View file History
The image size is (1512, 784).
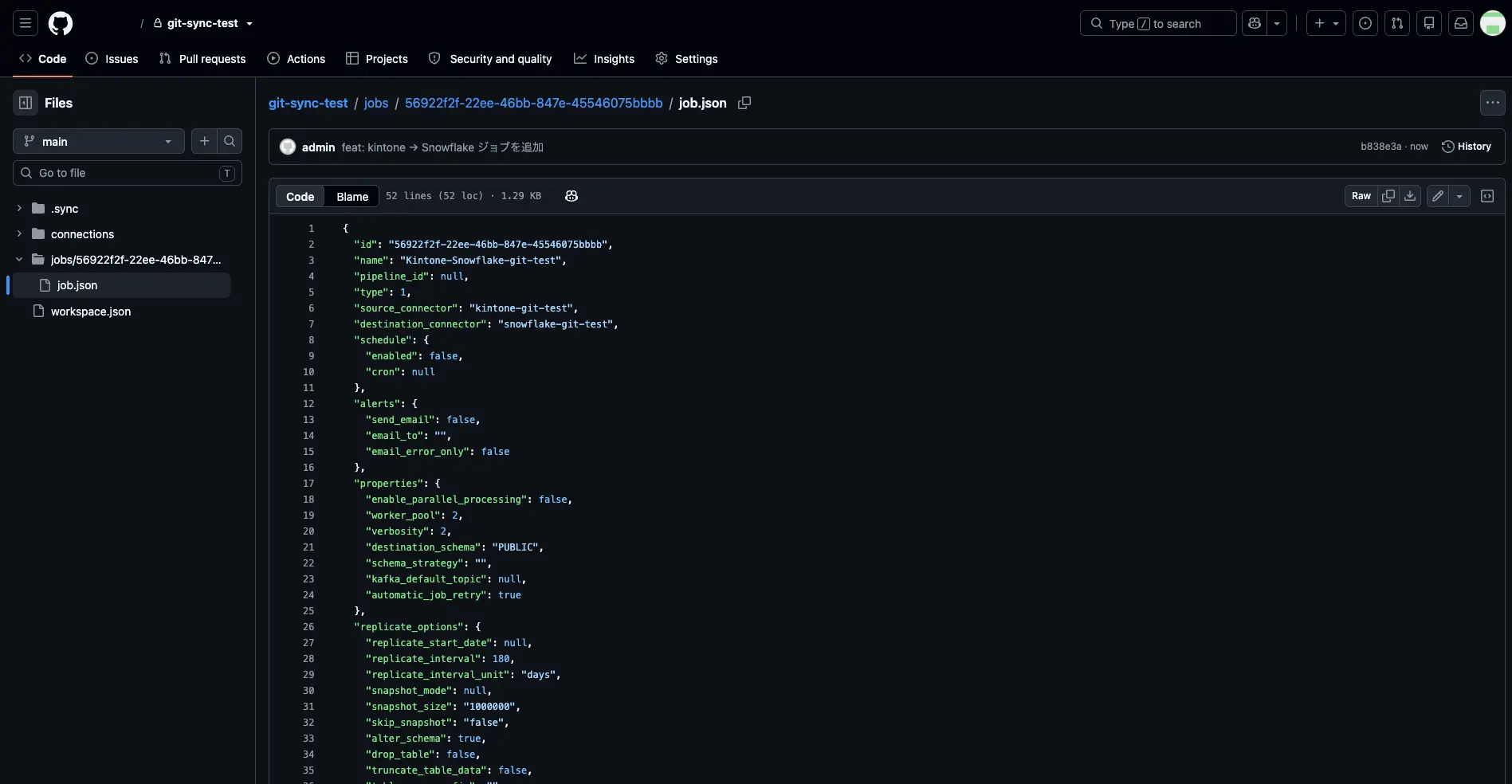1467,147
